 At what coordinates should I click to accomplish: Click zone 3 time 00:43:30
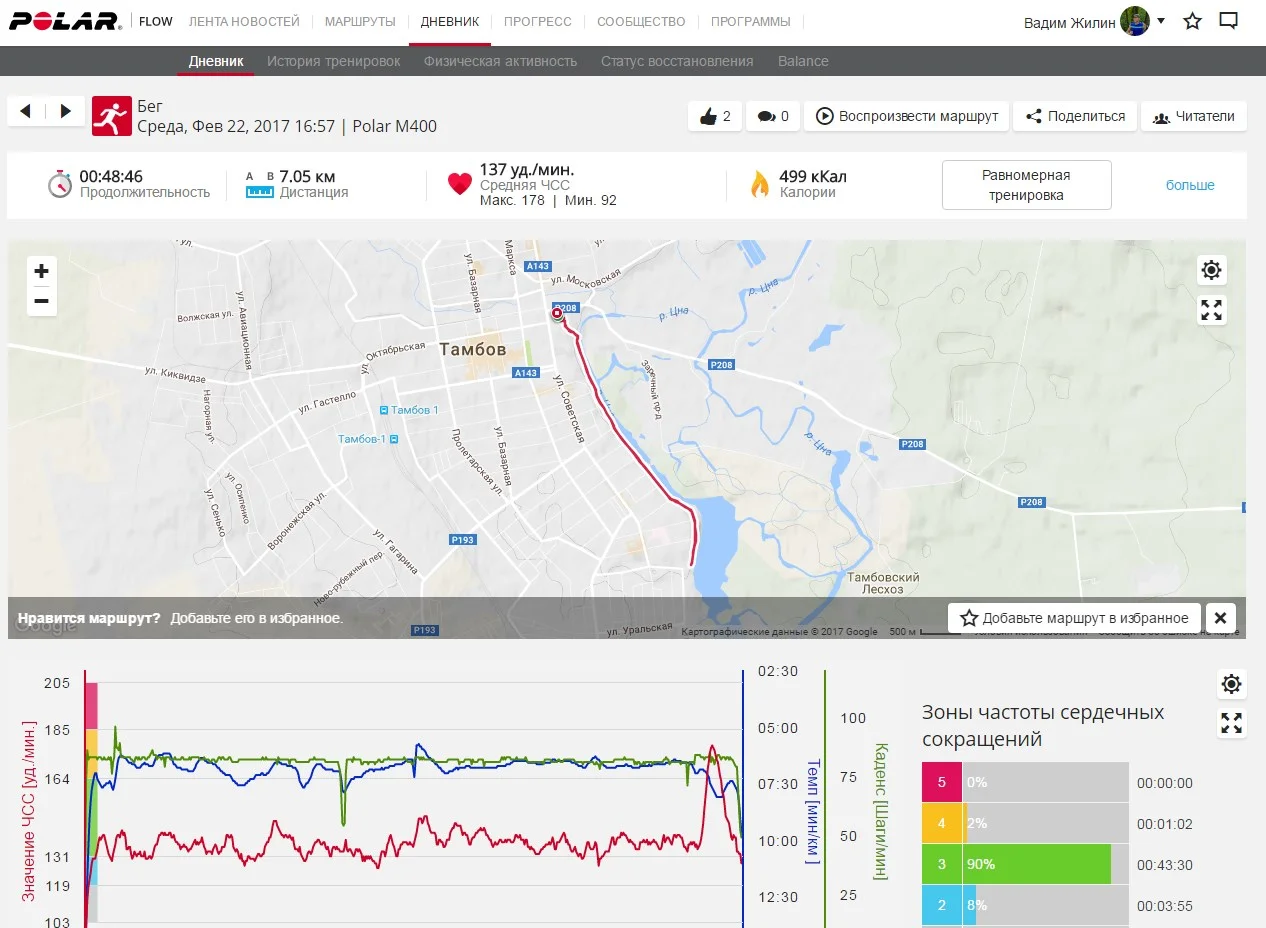click(x=1165, y=865)
